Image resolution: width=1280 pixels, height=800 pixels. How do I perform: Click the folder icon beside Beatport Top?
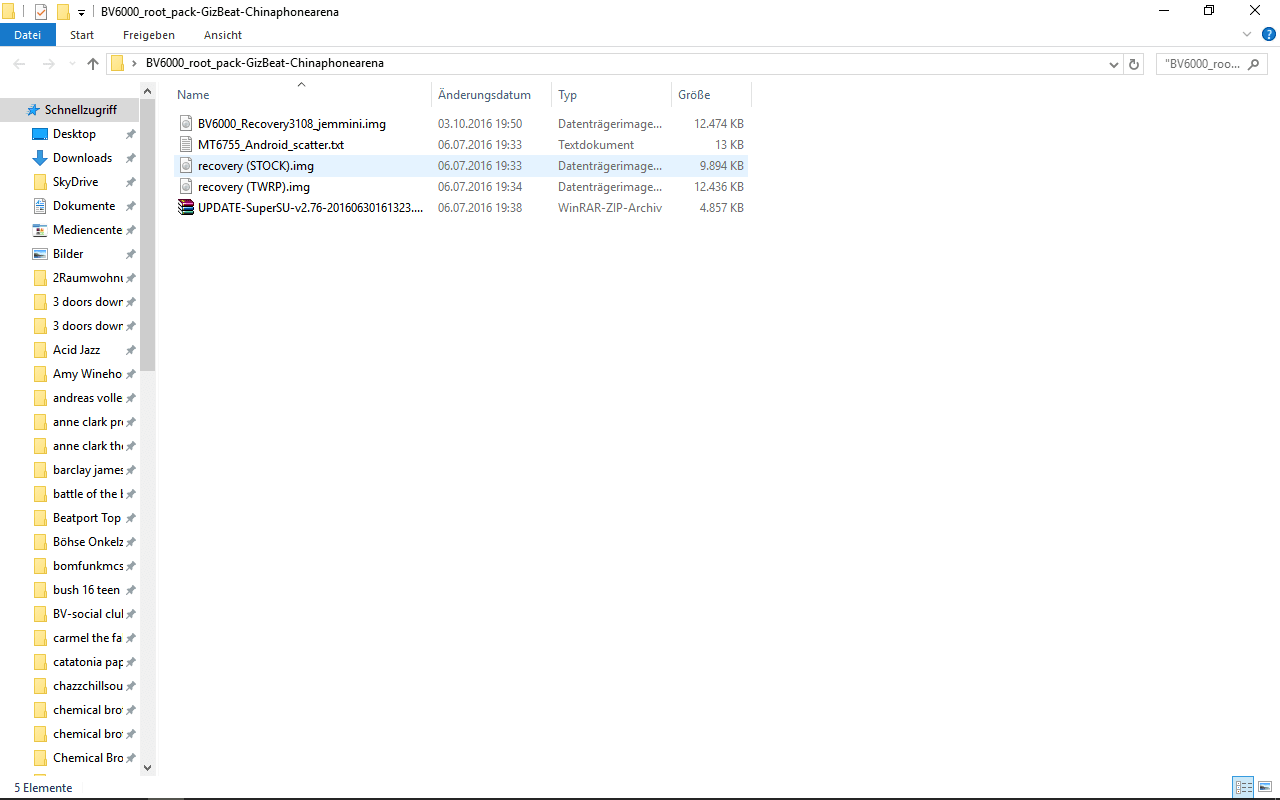click(x=40, y=518)
